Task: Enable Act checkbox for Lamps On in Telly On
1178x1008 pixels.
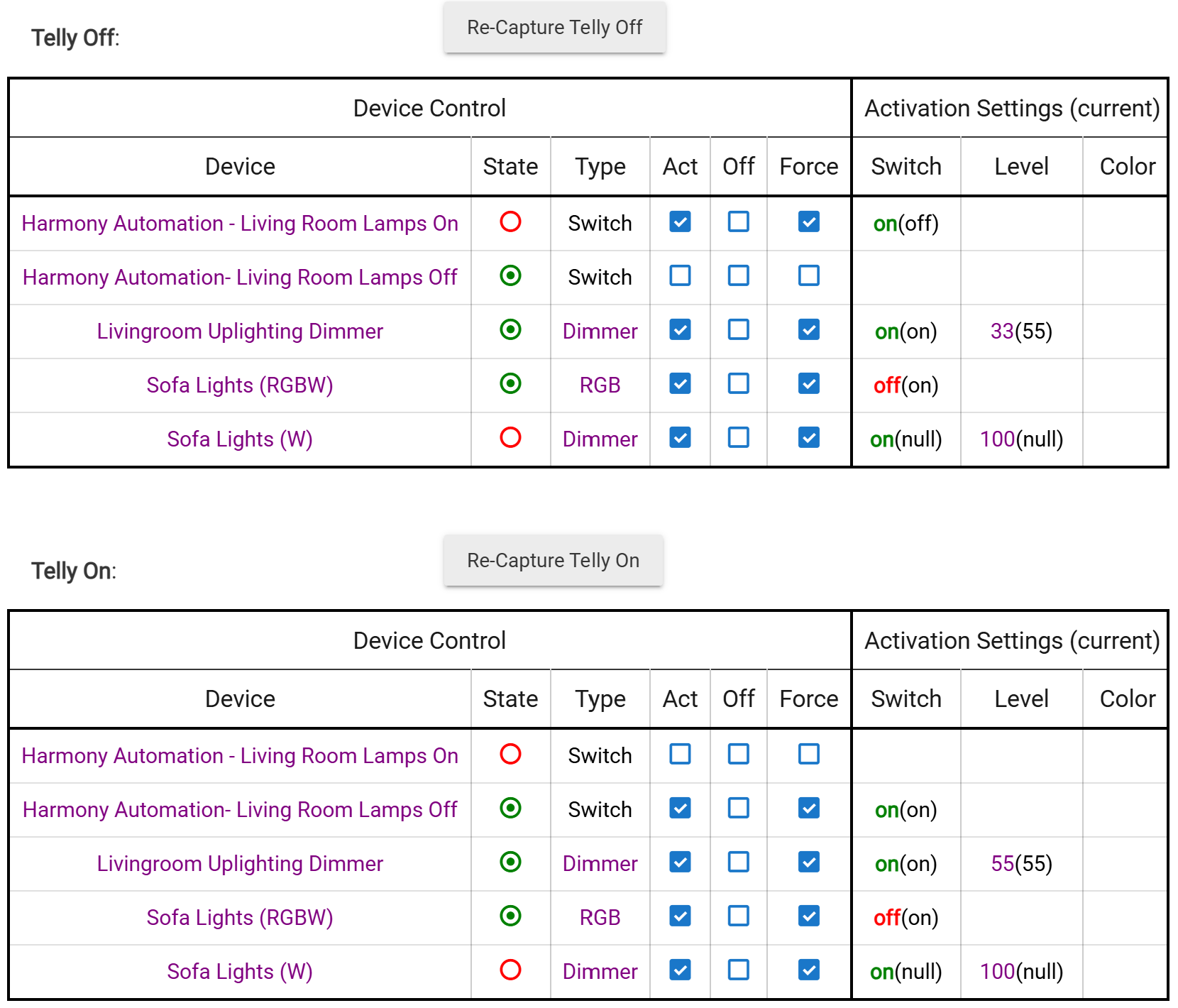Action: [x=680, y=755]
